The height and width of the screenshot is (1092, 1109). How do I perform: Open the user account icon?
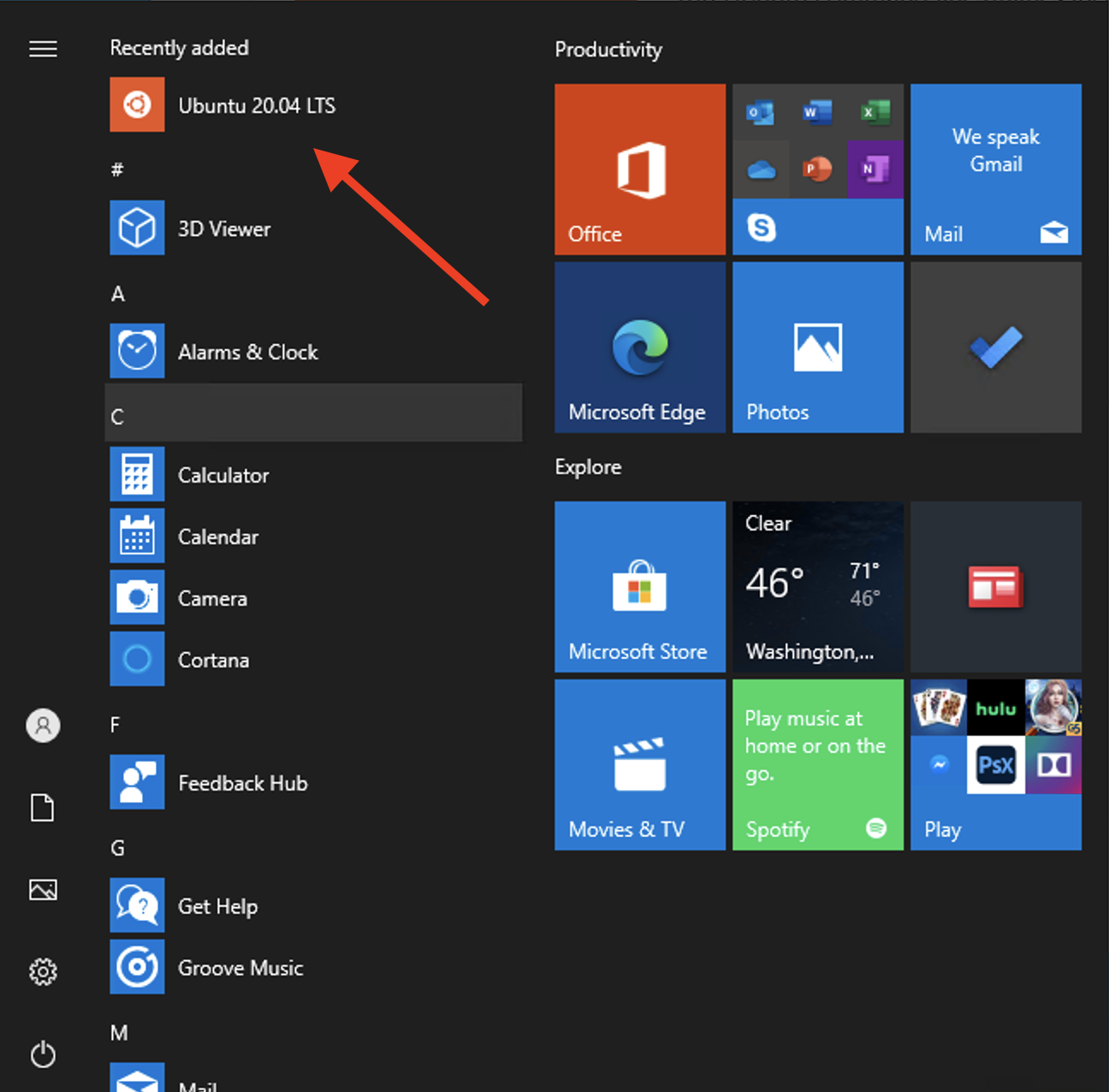(43, 725)
